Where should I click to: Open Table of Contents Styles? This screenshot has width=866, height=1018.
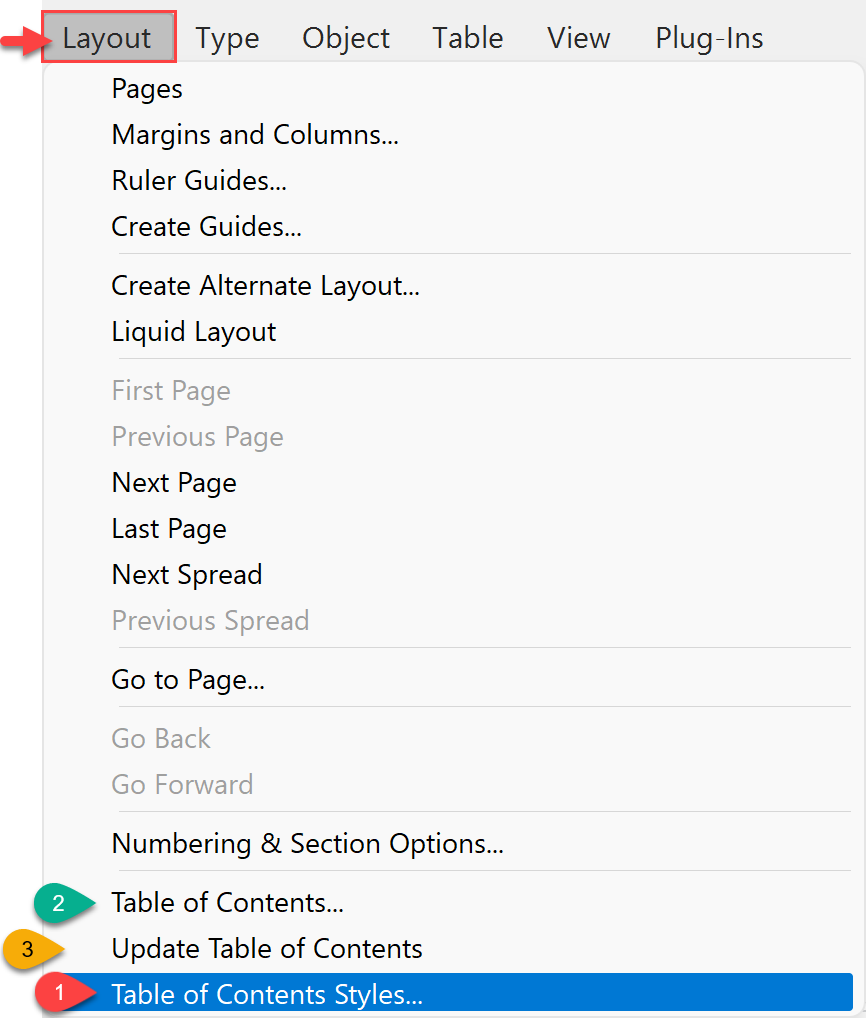coord(267,995)
